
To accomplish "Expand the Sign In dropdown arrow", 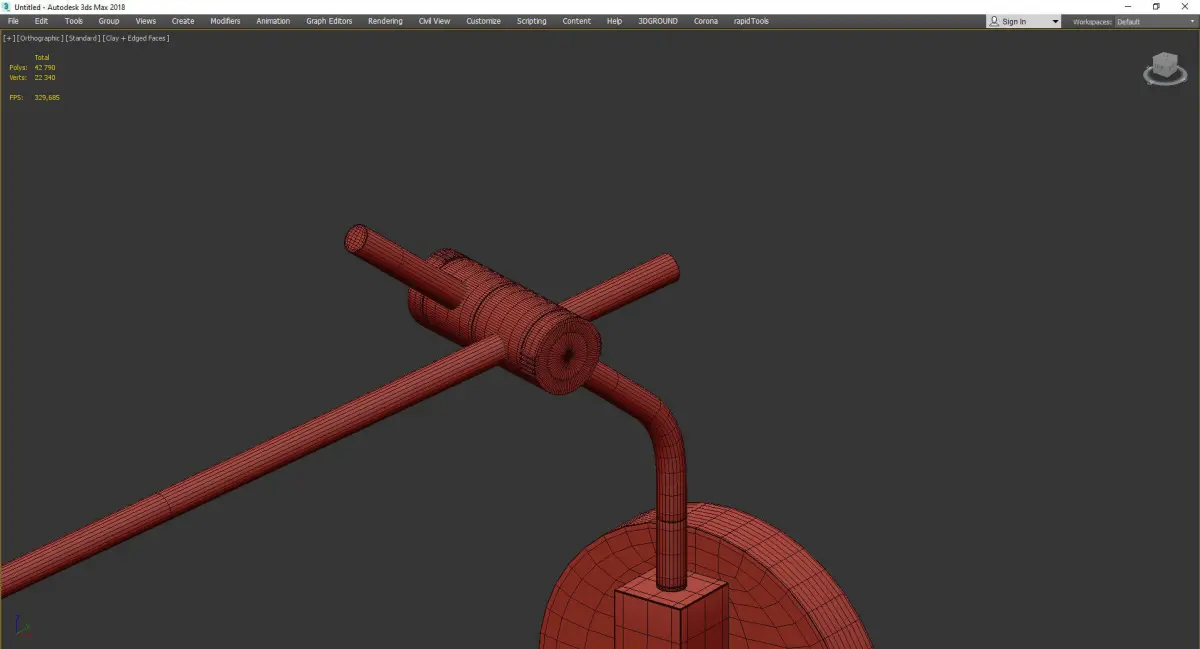I will 1055,22.
